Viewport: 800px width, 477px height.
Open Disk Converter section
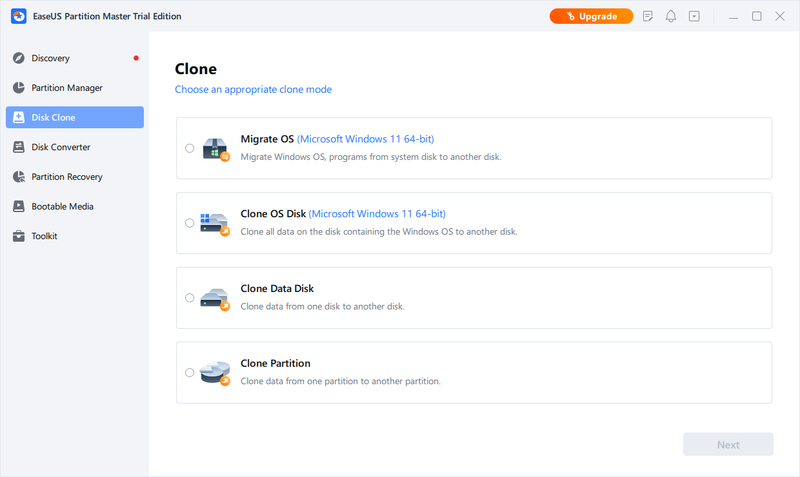pyautogui.click(x=74, y=147)
